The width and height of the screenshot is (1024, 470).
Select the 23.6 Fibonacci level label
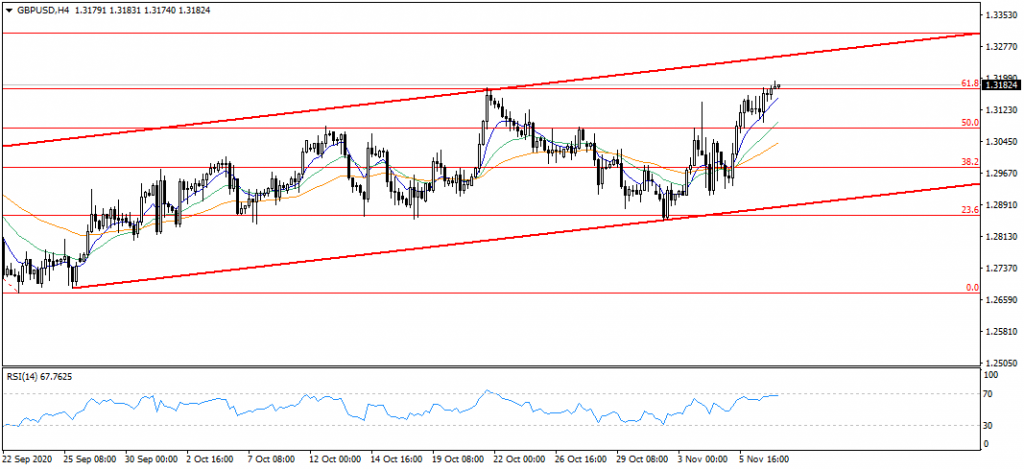click(968, 210)
